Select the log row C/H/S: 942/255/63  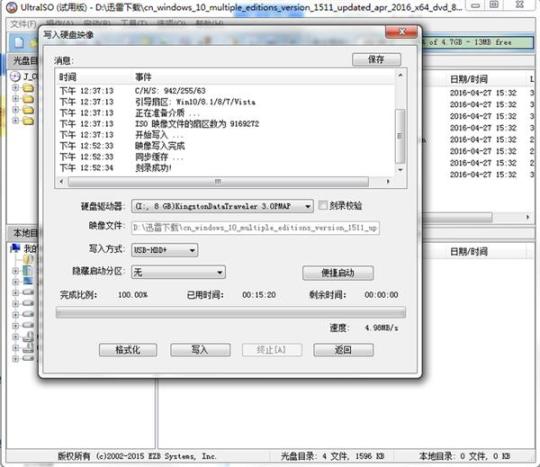pos(226,91)
